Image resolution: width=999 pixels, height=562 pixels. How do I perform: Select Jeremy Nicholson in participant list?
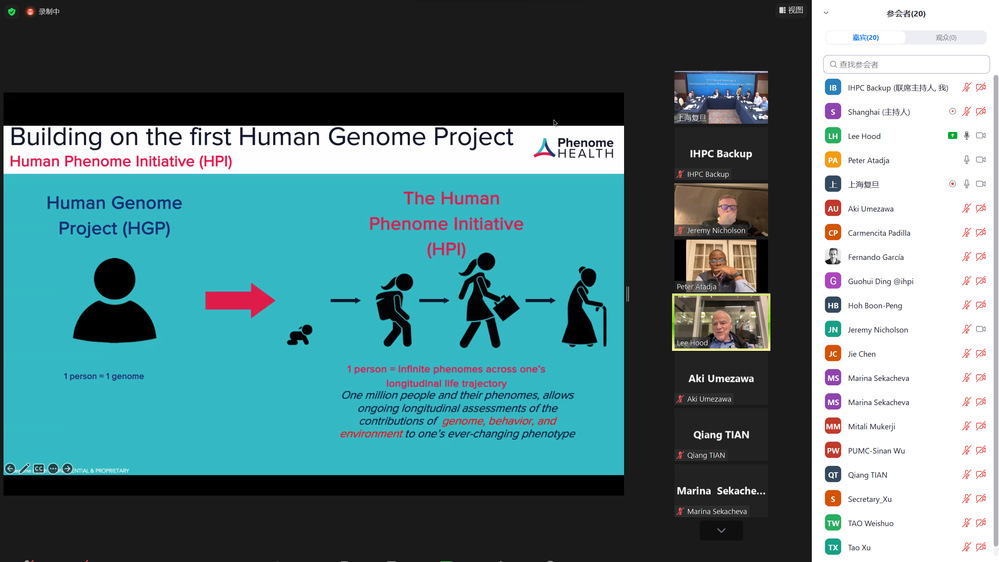(878, 330)
